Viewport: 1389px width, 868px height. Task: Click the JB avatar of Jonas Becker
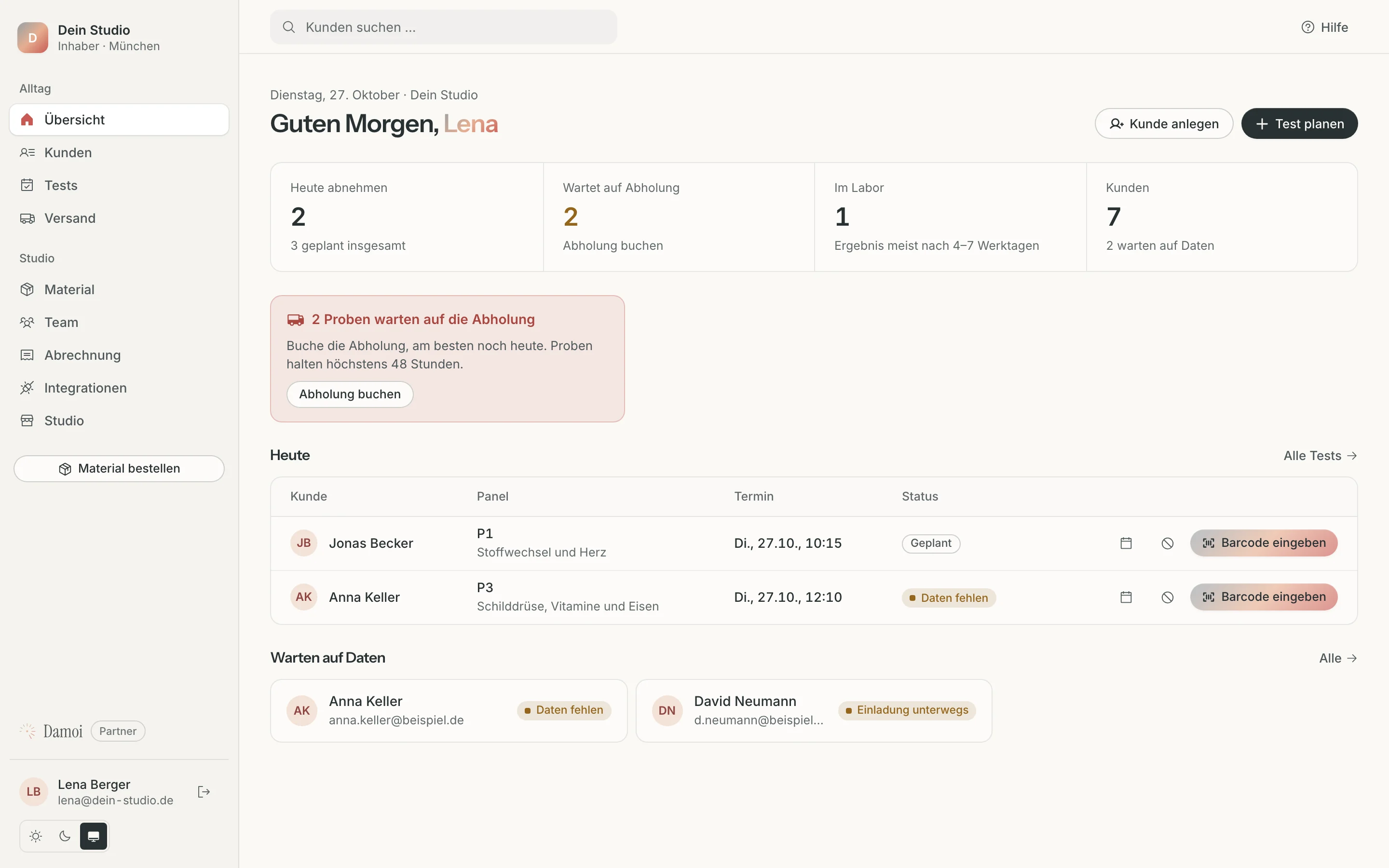coord(304,543)
